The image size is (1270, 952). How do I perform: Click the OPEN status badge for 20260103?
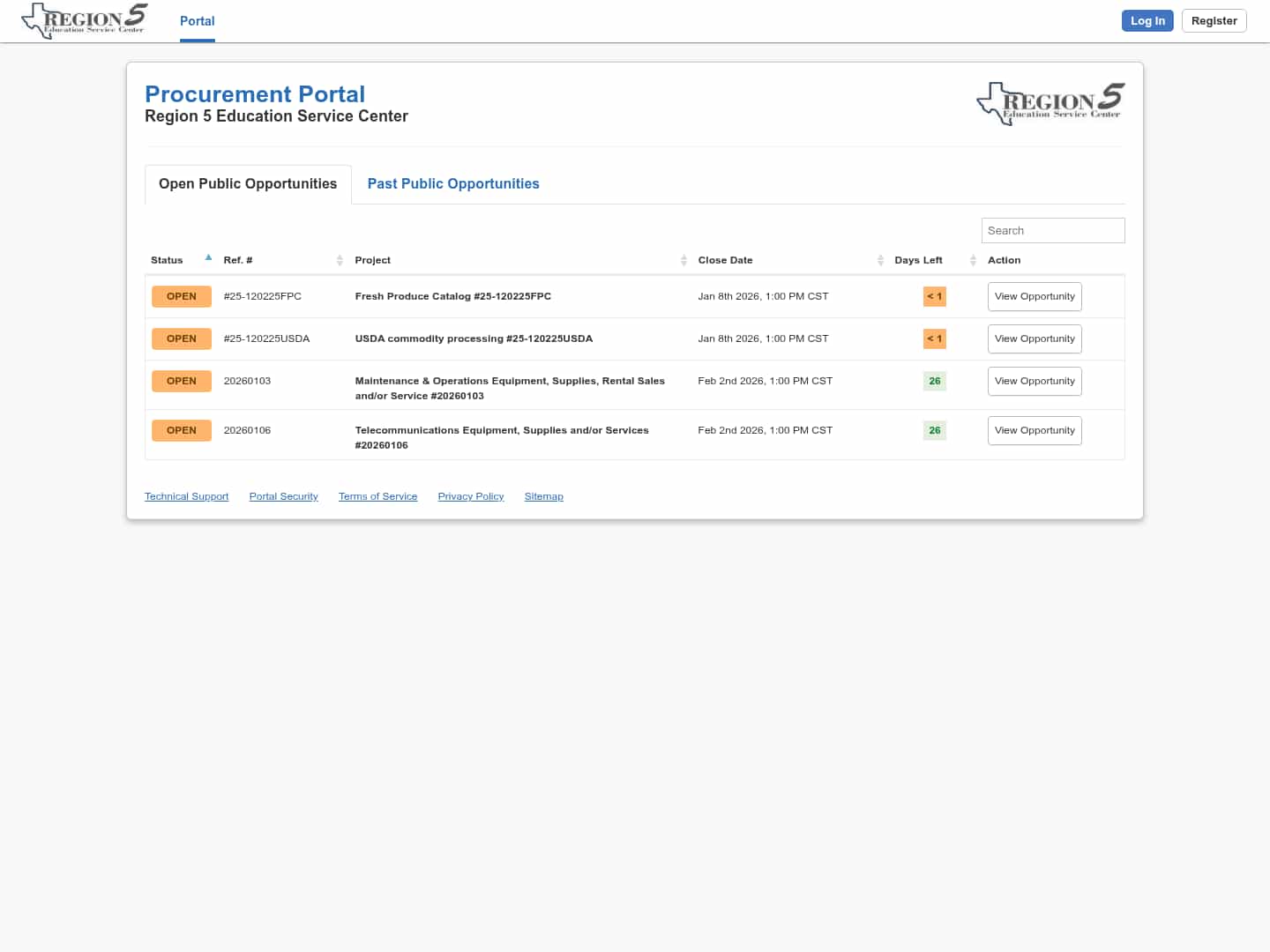pyautogui.click(x=182, y=381)
